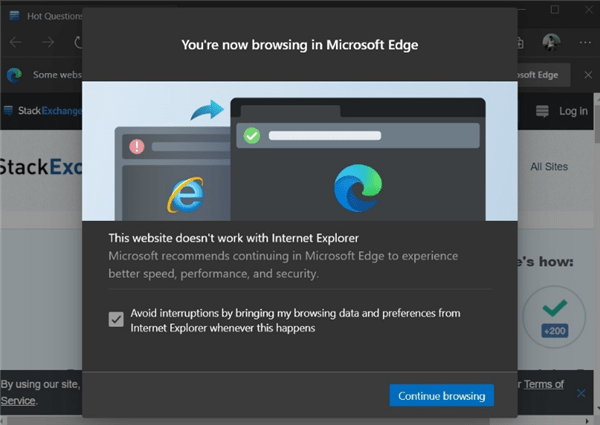Click the Edge logo in infobar

coord(15,74)
